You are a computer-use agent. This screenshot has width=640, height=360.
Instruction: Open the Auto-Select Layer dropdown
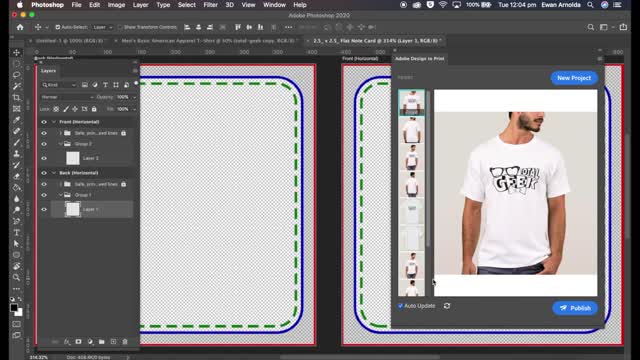(102, 27)
